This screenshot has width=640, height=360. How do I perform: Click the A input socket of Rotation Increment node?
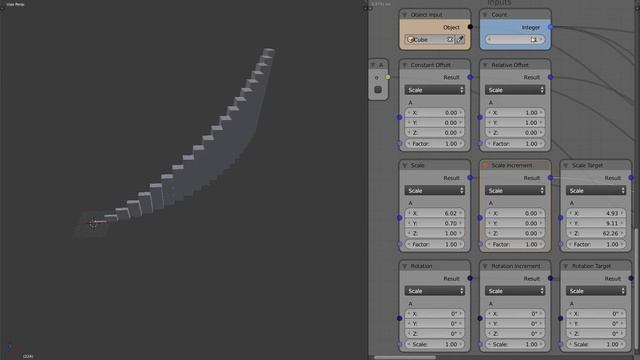tap(480, 318)
